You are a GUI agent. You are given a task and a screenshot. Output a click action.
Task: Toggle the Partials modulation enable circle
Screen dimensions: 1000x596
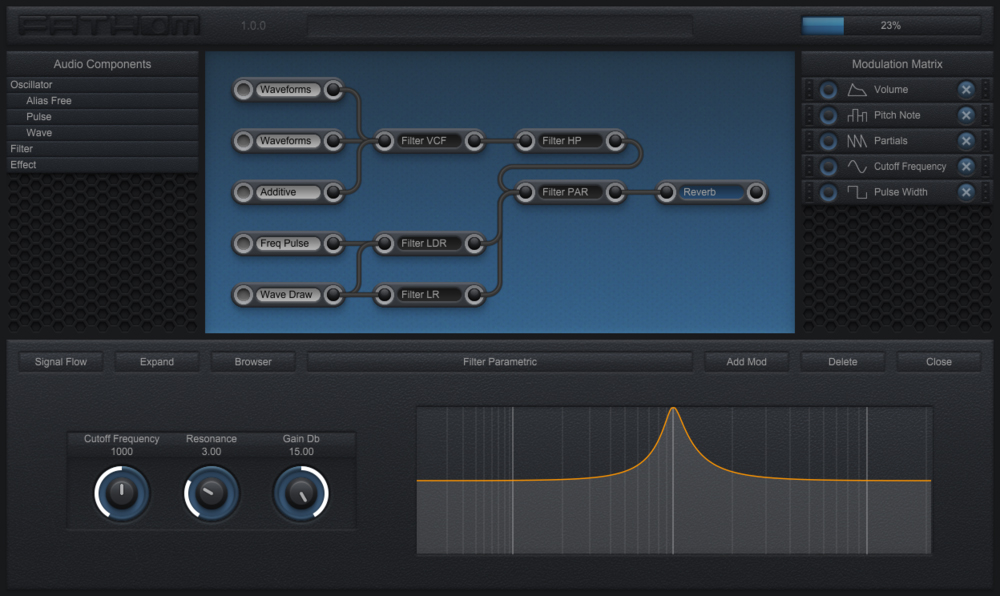(828, 141)
